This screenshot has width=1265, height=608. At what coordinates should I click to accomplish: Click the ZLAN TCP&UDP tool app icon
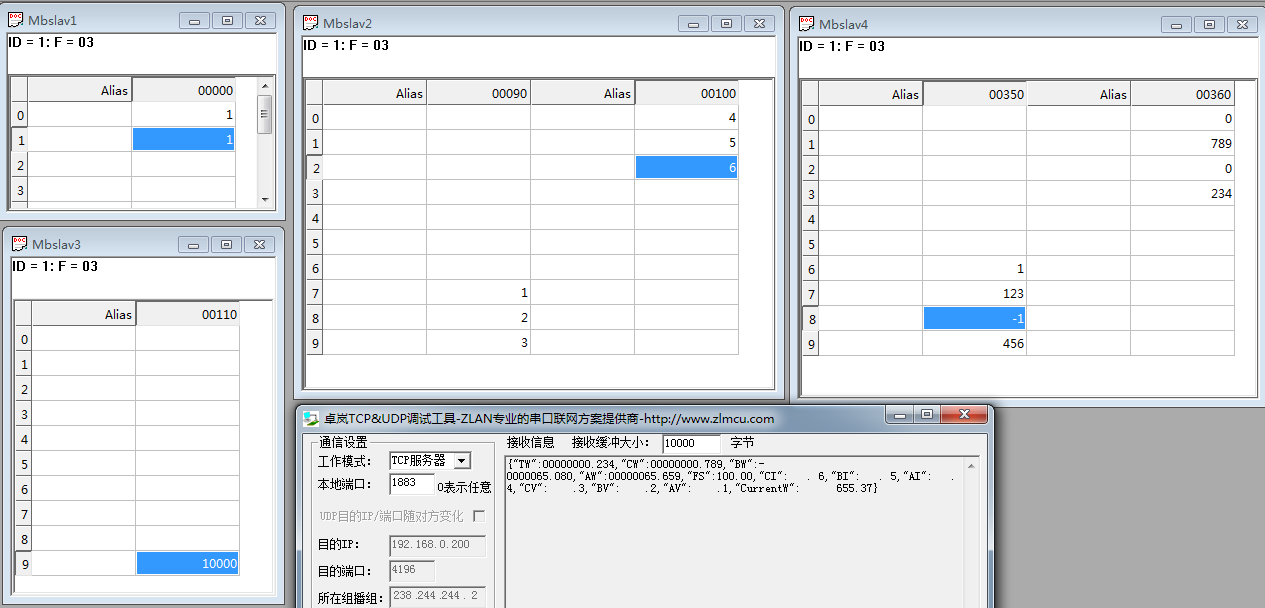(x=311, y=419)
